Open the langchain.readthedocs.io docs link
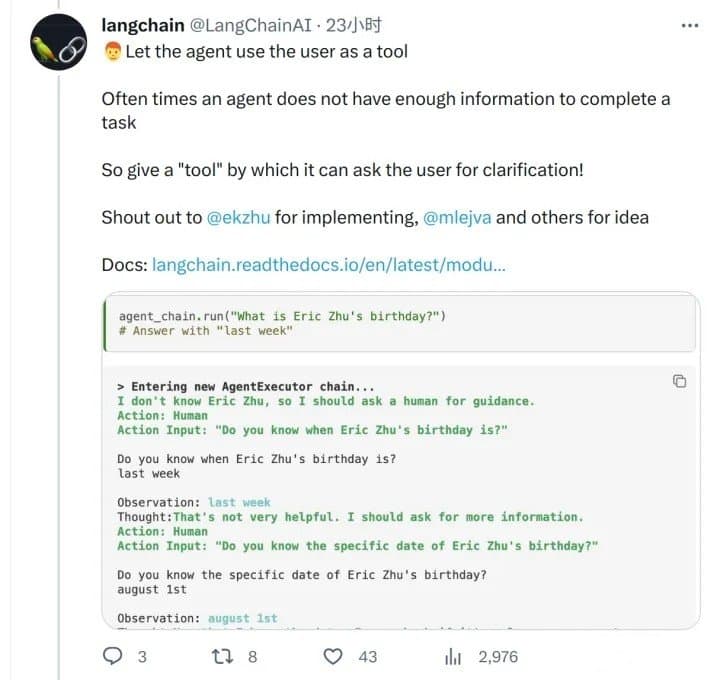The image size is (720, 680). [x=328, y=265]
